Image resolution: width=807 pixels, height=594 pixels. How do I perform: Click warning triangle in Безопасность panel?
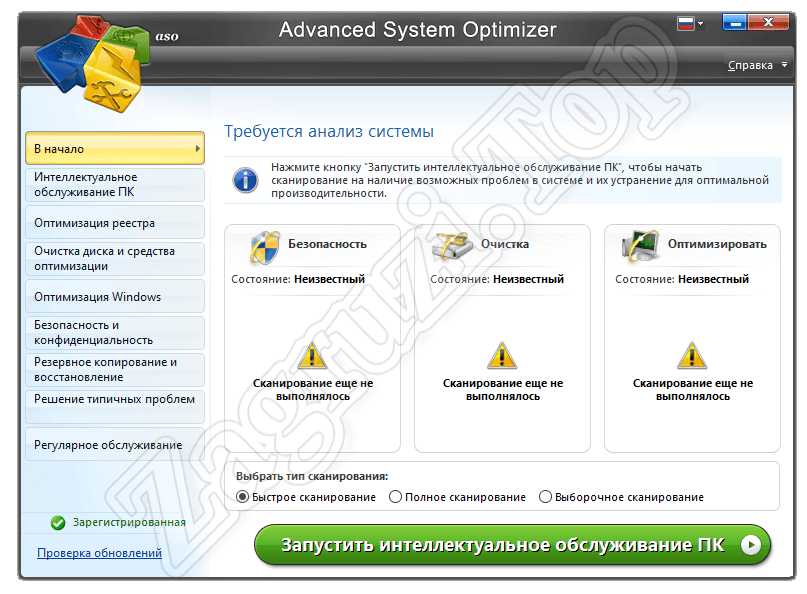312,356
